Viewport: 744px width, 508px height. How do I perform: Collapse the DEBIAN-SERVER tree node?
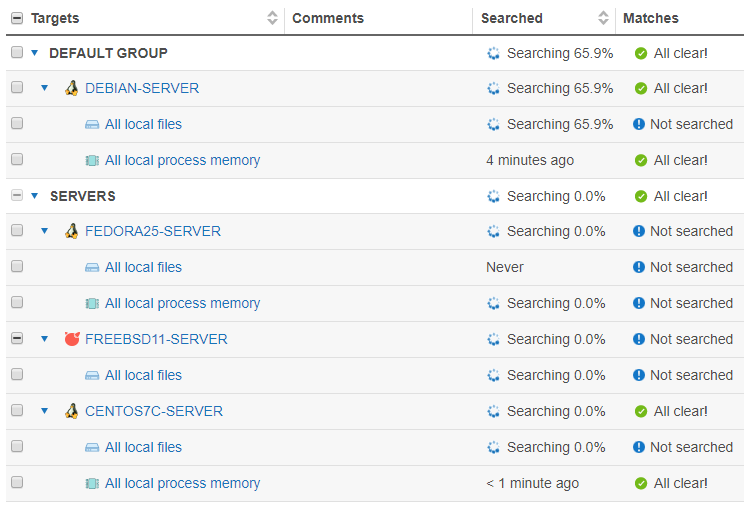(44, 88)
